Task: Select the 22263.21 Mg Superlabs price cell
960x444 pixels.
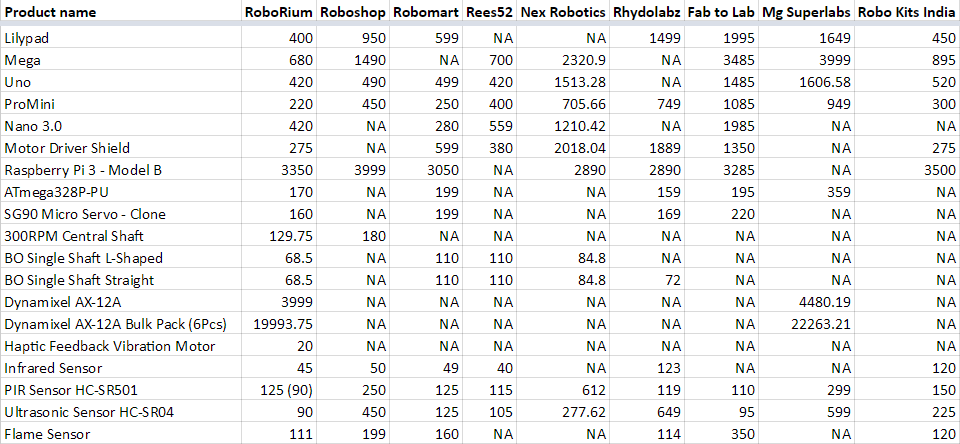Action: [x=807, y=325]
